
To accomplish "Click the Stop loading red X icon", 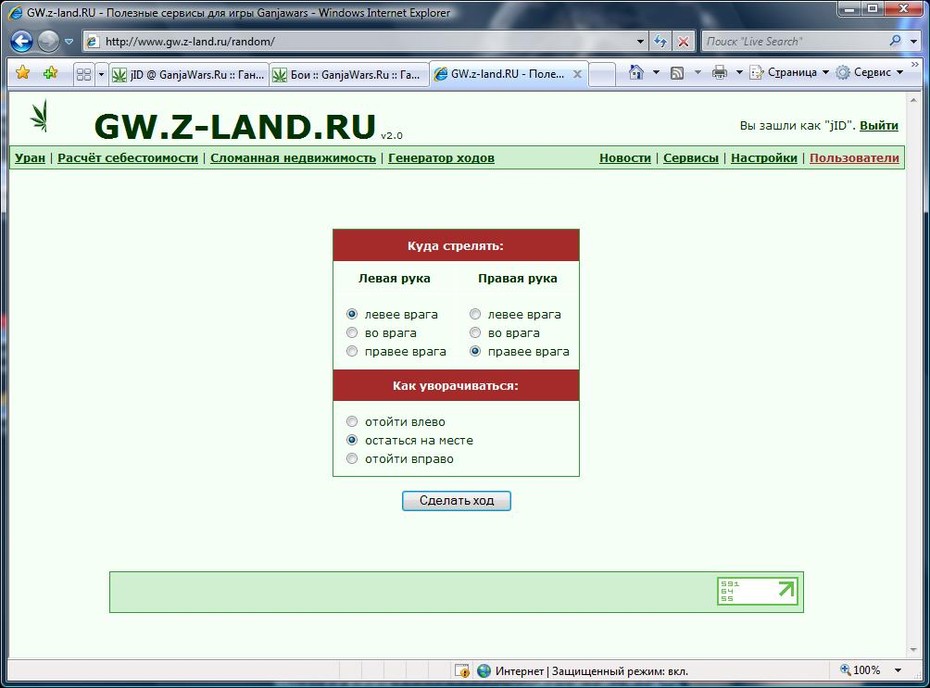I will (x=683, y=42).
